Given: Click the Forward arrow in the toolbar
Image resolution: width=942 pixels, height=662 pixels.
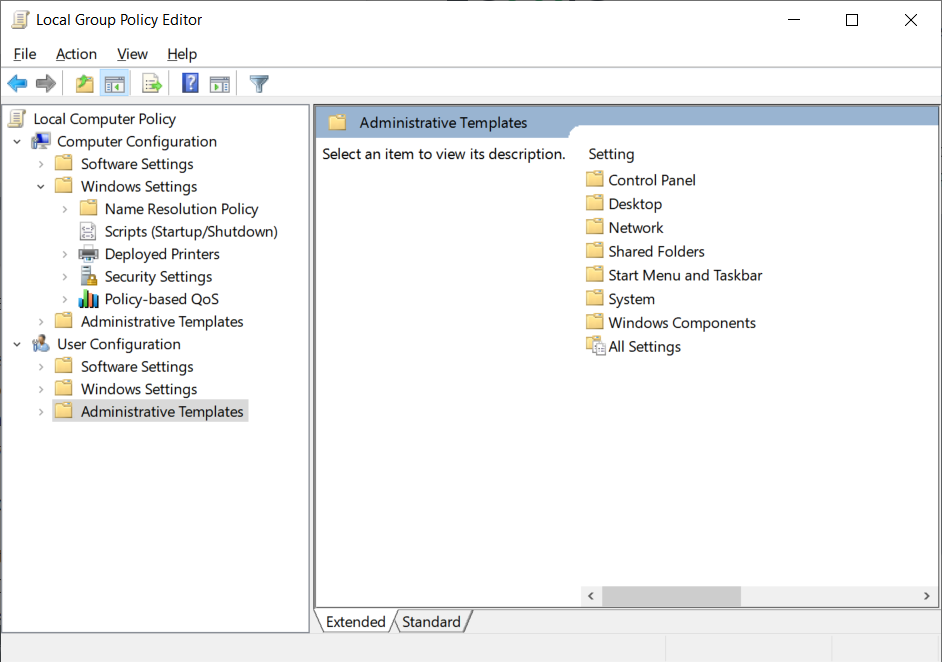Looking at the screenshot, I should 46,84.
